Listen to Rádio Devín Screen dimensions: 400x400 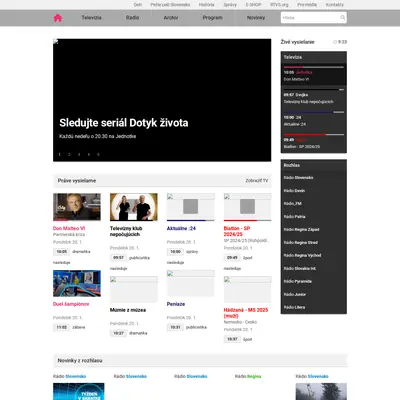[294, 191]
